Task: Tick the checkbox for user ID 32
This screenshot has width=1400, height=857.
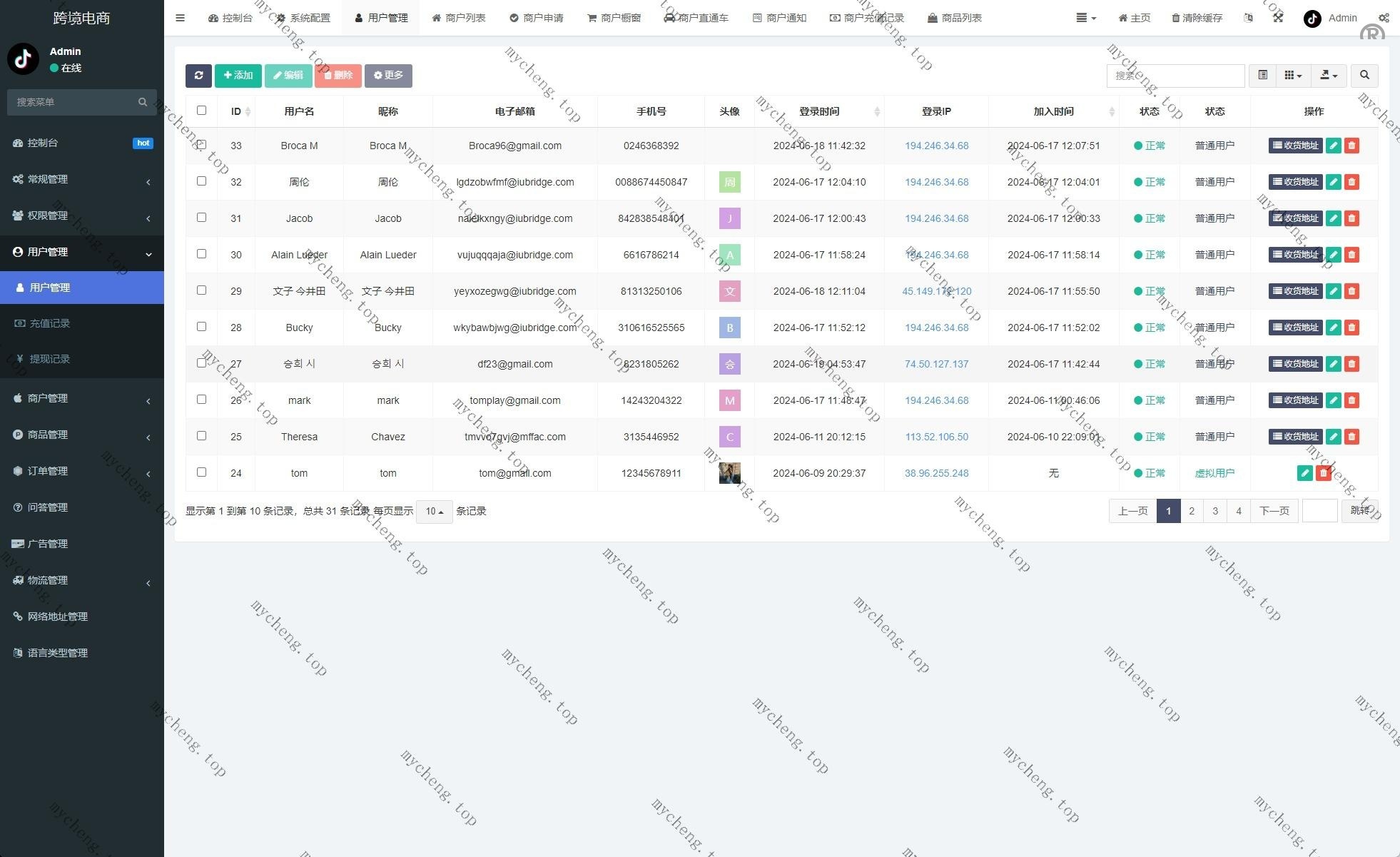Action: (201, 181)
